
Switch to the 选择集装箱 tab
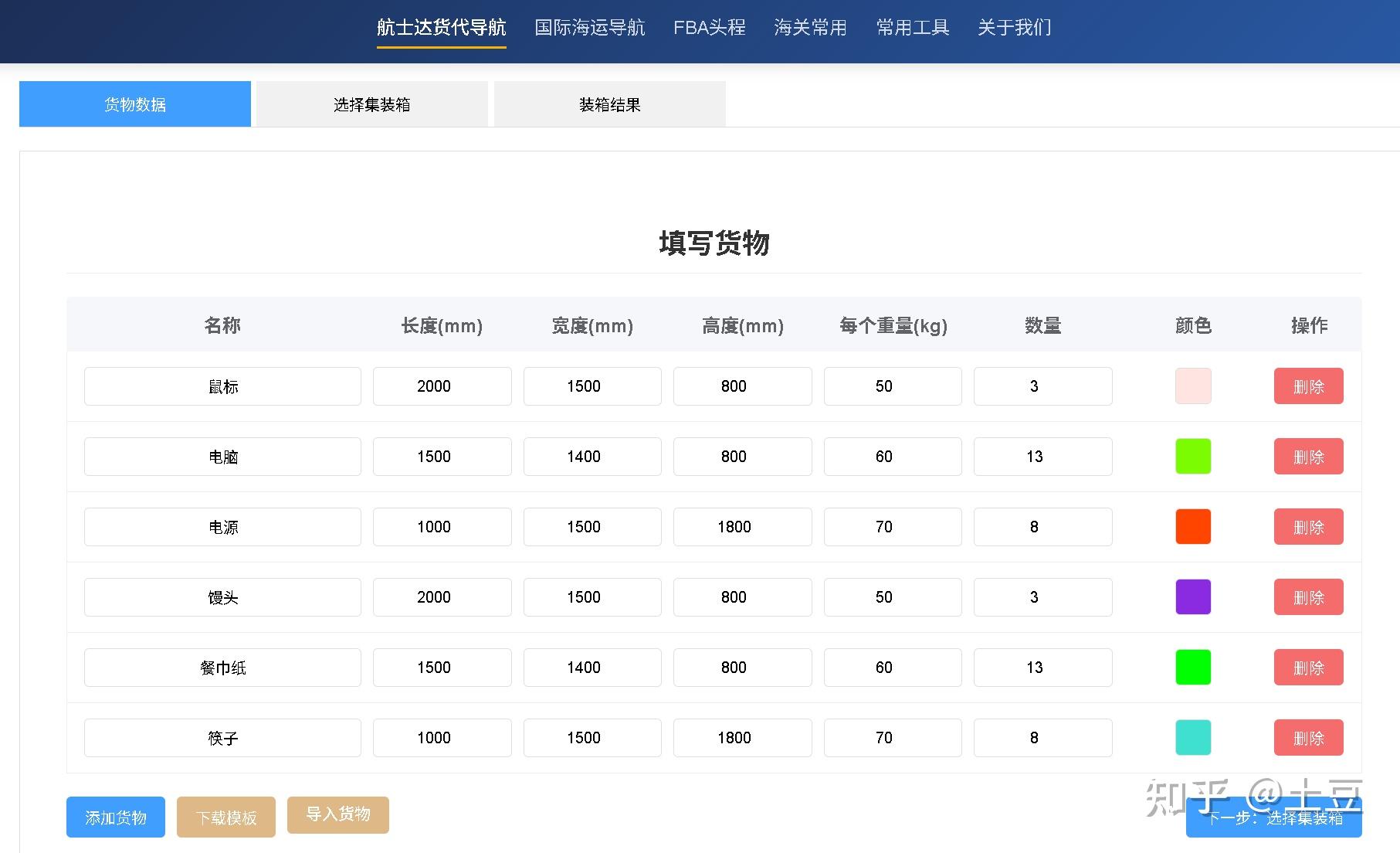coord(371,104)
